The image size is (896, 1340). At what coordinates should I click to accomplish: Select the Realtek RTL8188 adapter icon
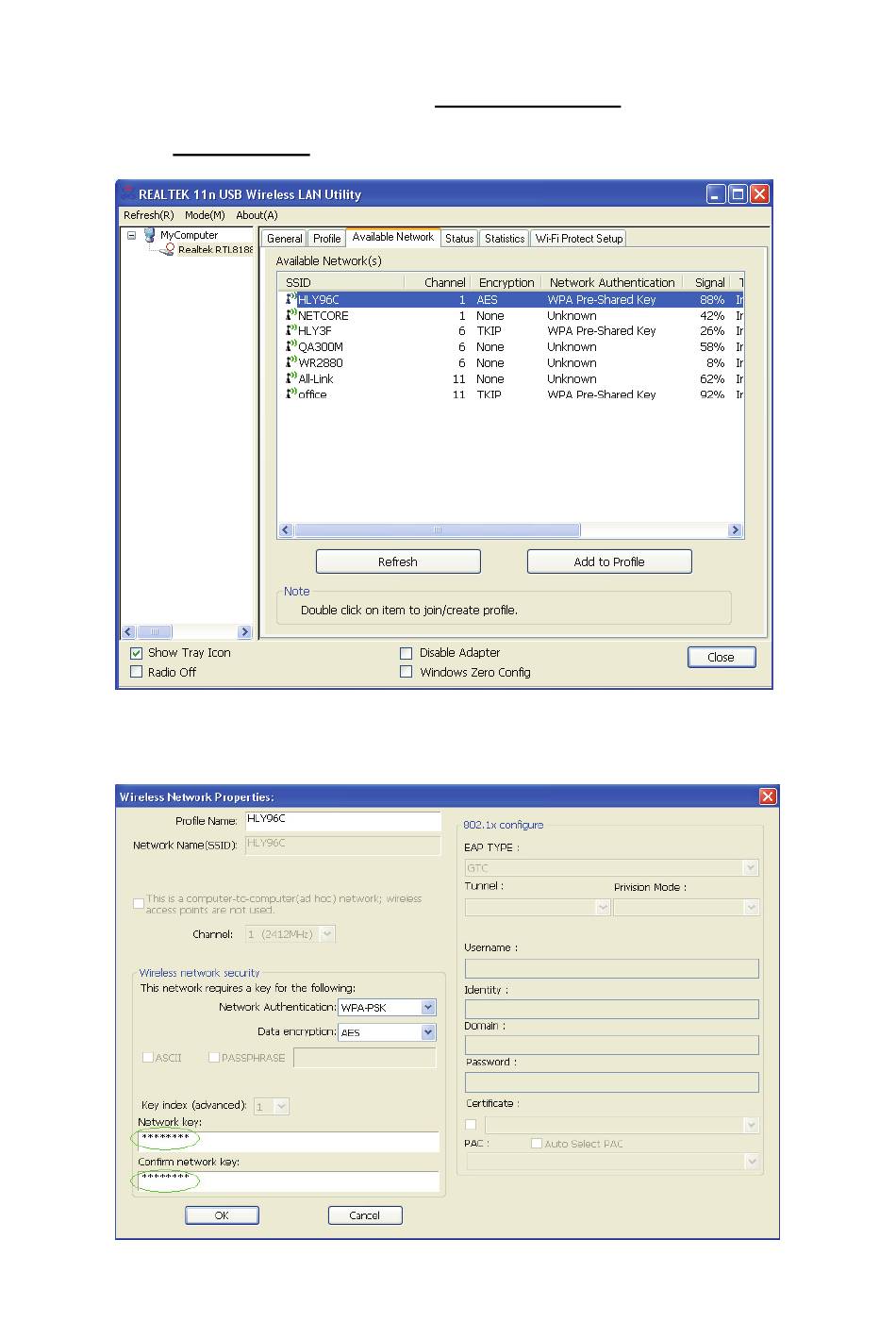pyautogui.click(x=167, y=250)
